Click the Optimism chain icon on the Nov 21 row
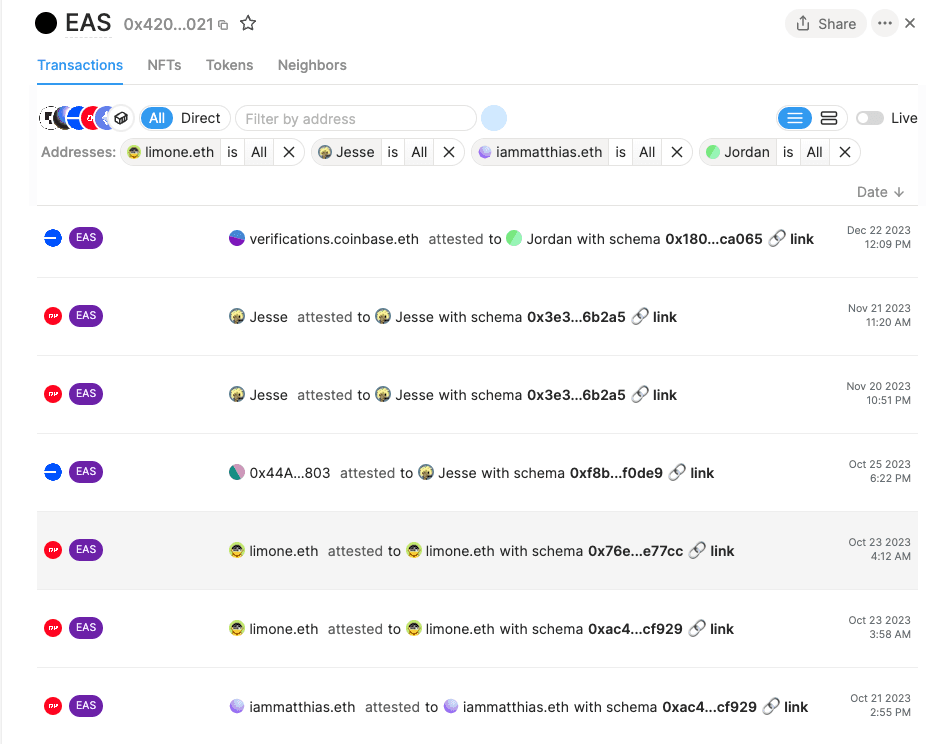This screenshot has width=952, height=744. (53, 316)
